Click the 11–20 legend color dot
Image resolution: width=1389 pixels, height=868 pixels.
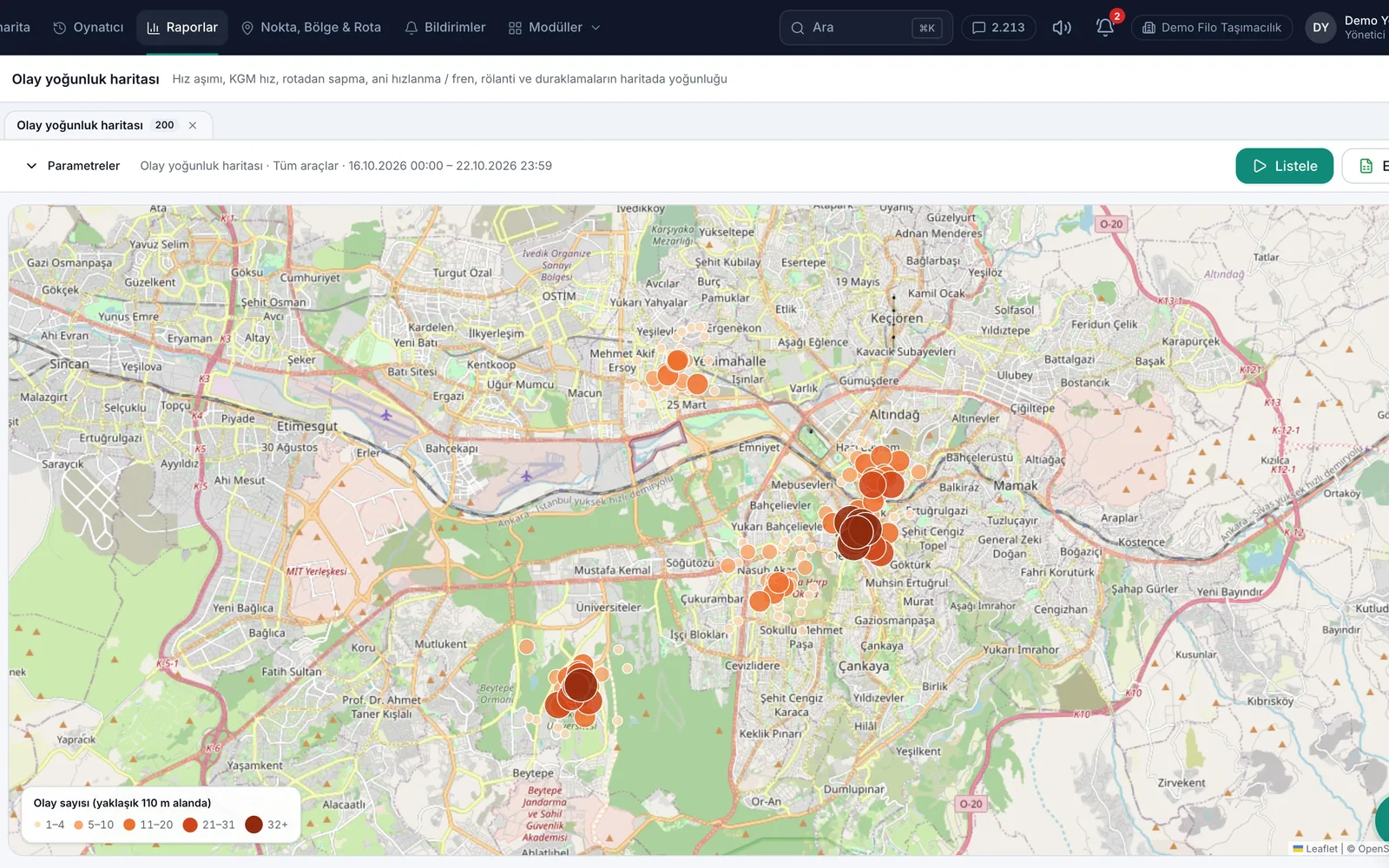(129, 825)
